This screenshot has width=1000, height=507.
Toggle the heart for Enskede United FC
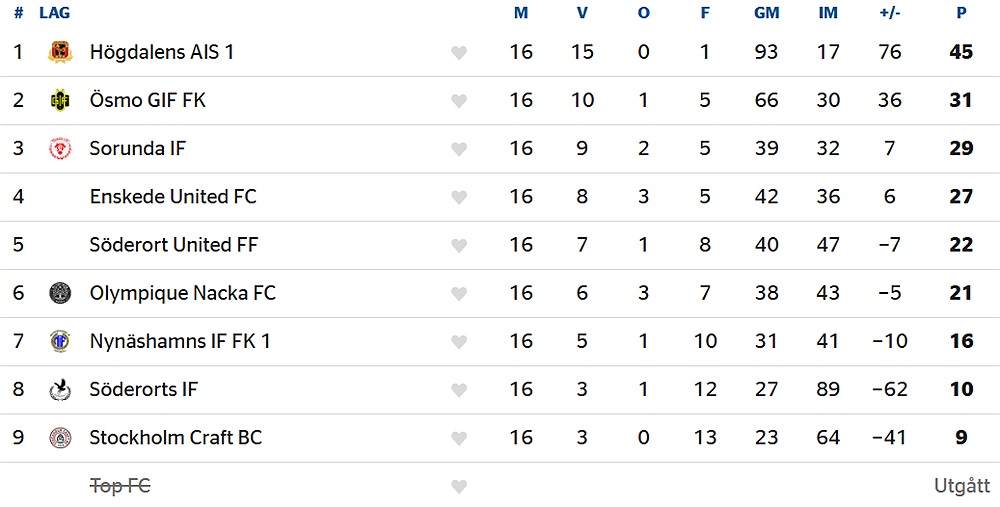pos(459,197)
